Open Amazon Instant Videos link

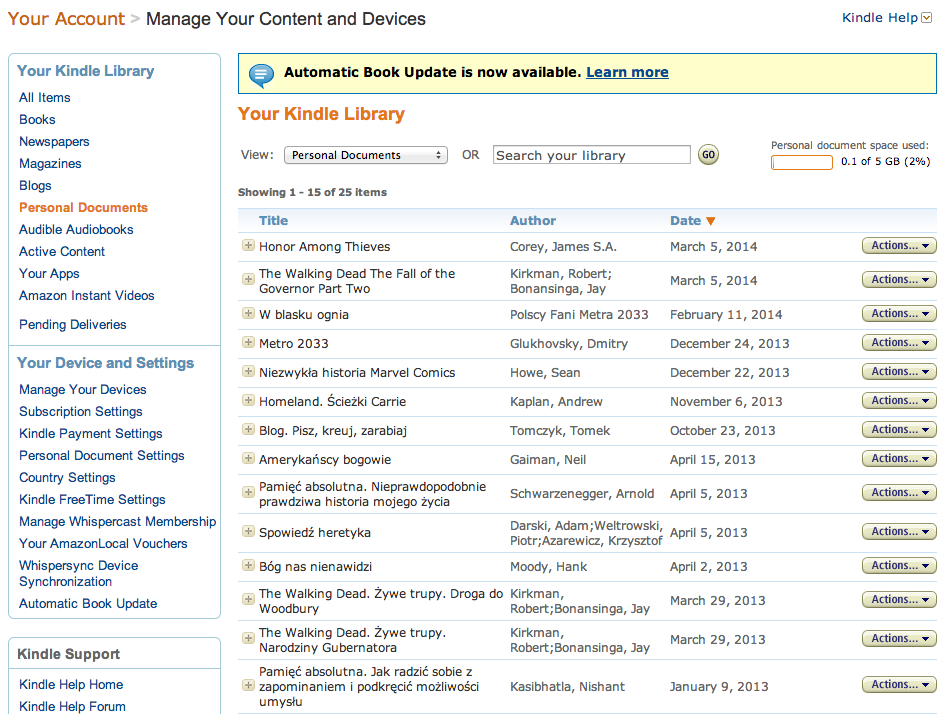(87, 296)
